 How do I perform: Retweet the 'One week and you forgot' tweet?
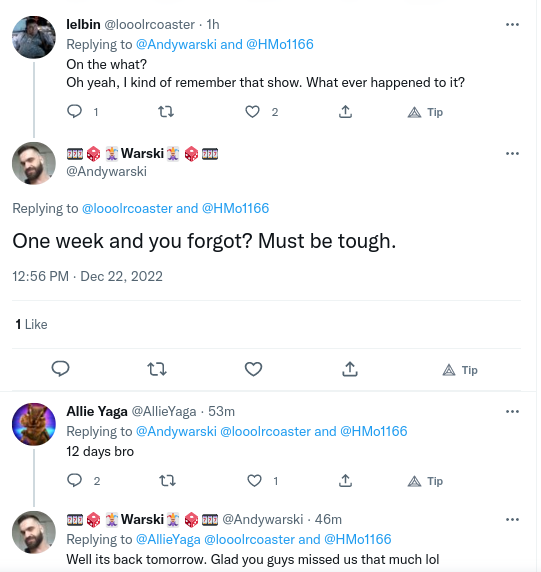157,369
